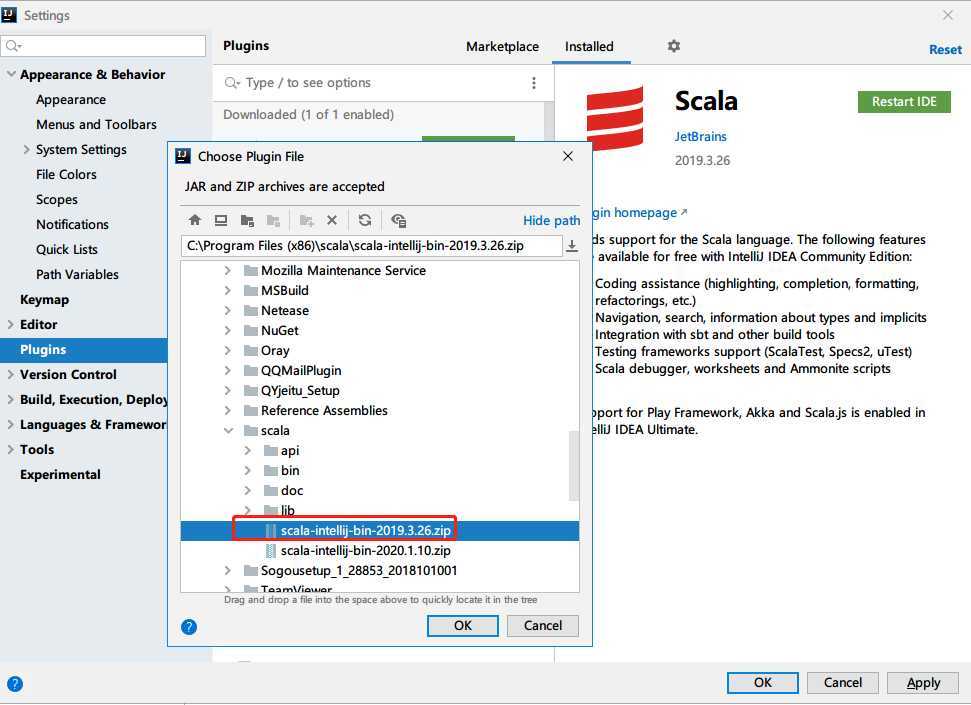Screen dimensions: 971x705
Task: Expand the bin subfolder
Action: click(x=248, y=470)
